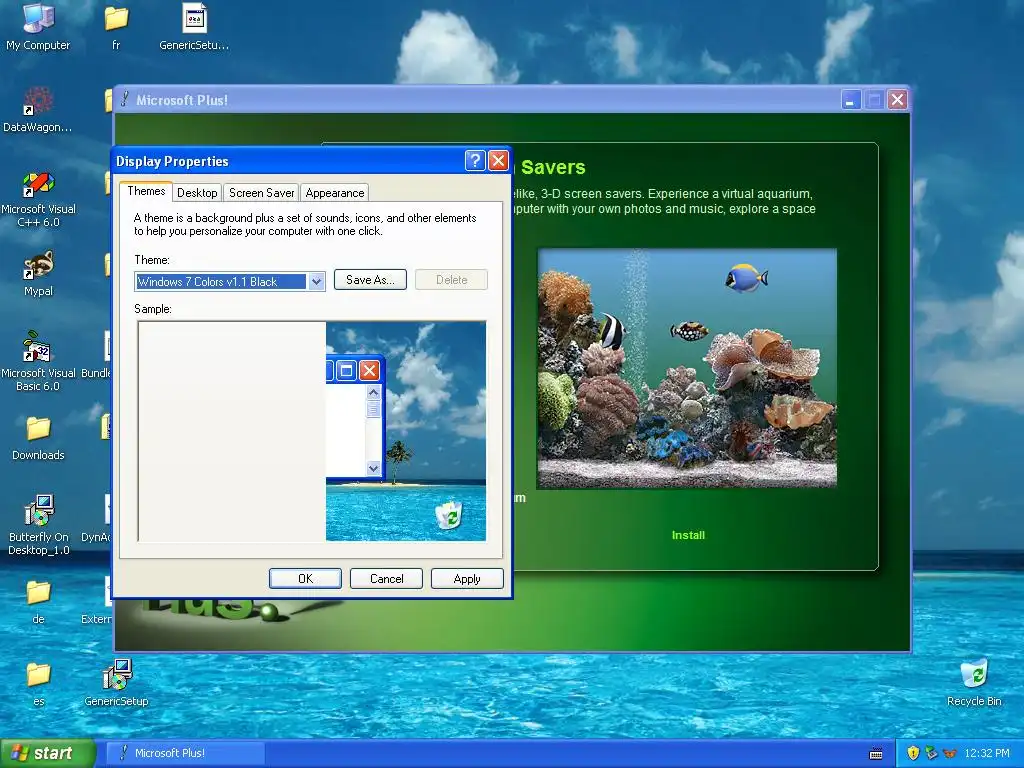
Task: Click the Apply button
Action: click(x=467, y=579)
